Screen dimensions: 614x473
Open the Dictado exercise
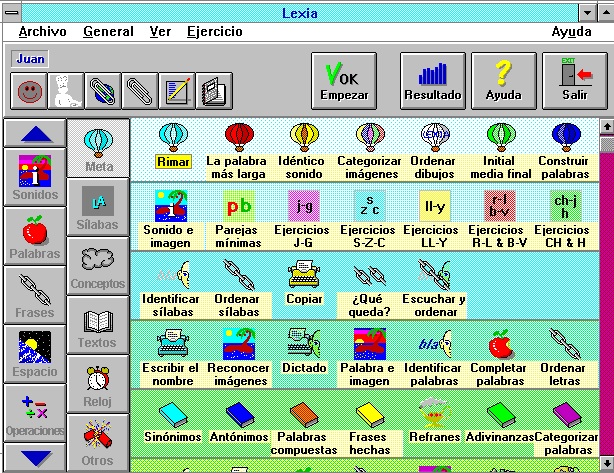click(x=304, y=352)
